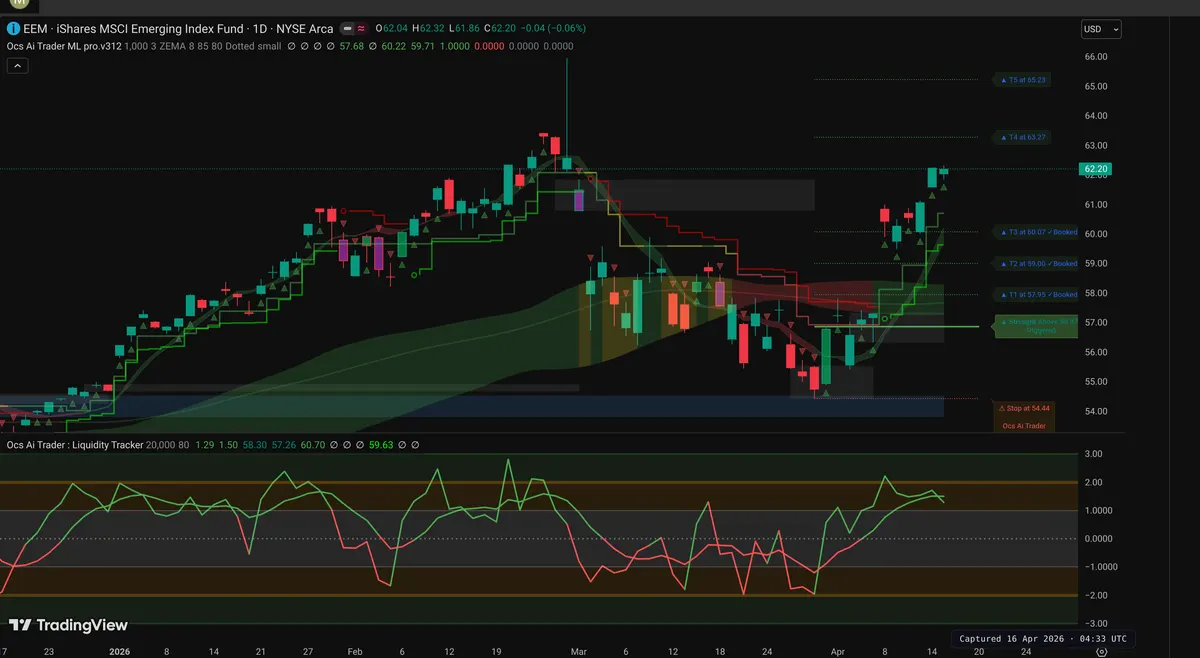Click the current price tag 62.20
1200x658 pixels.
point(1097,169)
